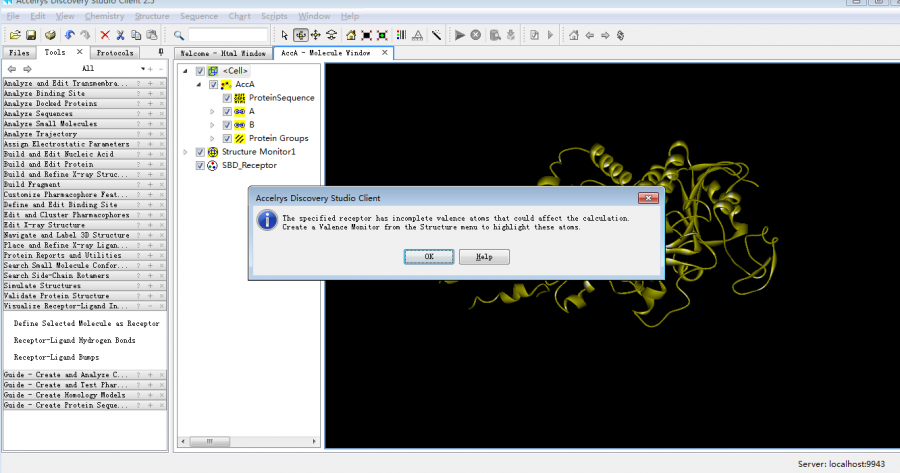Click the Undo arrow icon
The width and height of the screenshot is (900, 473).
[69, 35]
